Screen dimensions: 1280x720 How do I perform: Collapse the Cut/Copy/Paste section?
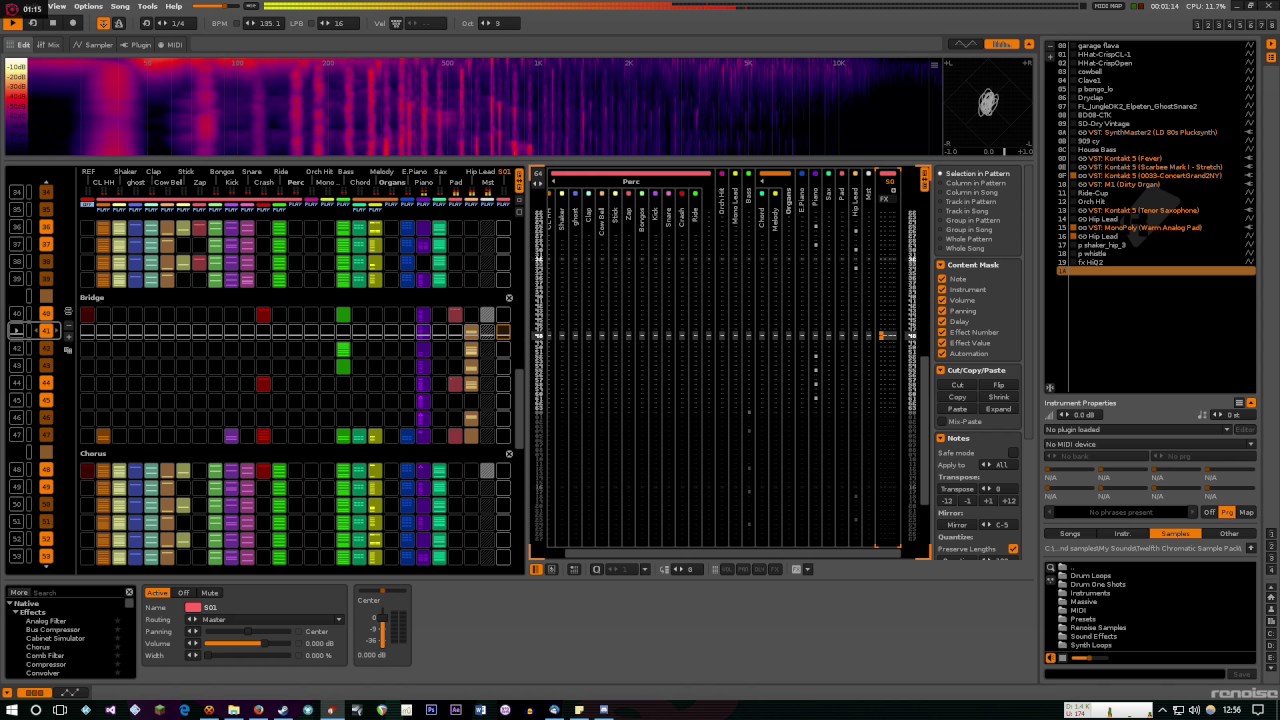pyautogui.click(x=941, y=370)
